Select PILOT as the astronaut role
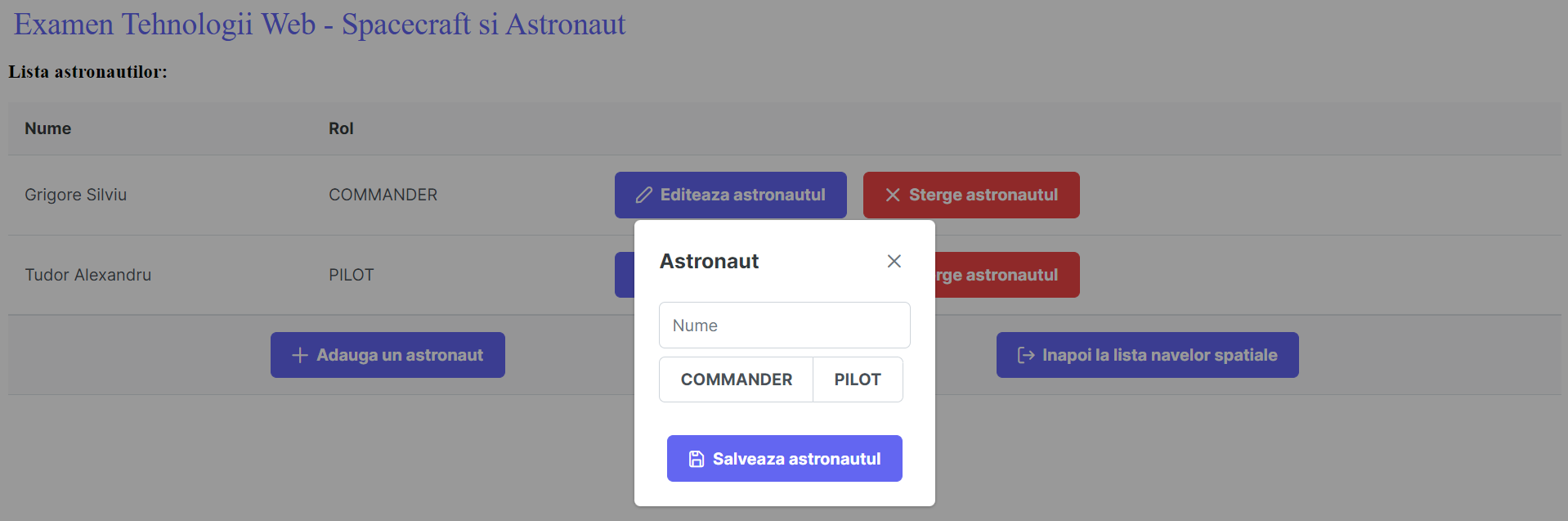Image resolution: width=1568 pixels, height=521 pixels. click(x=857, y=380)
